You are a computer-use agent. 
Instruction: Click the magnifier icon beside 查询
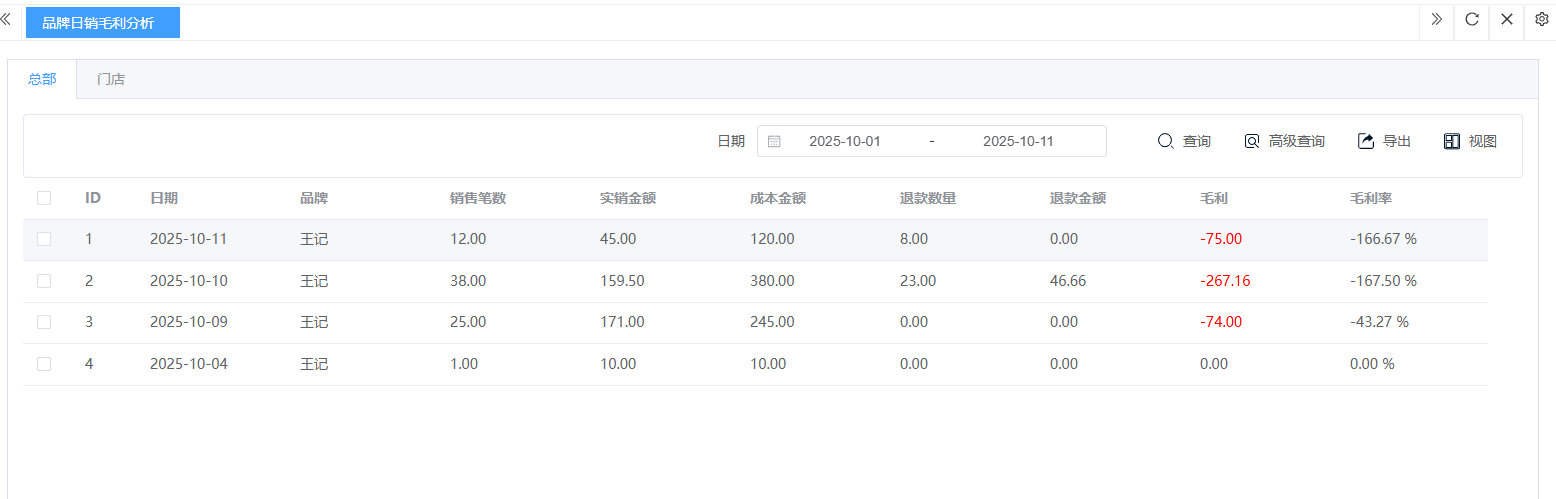[1165, 142]
